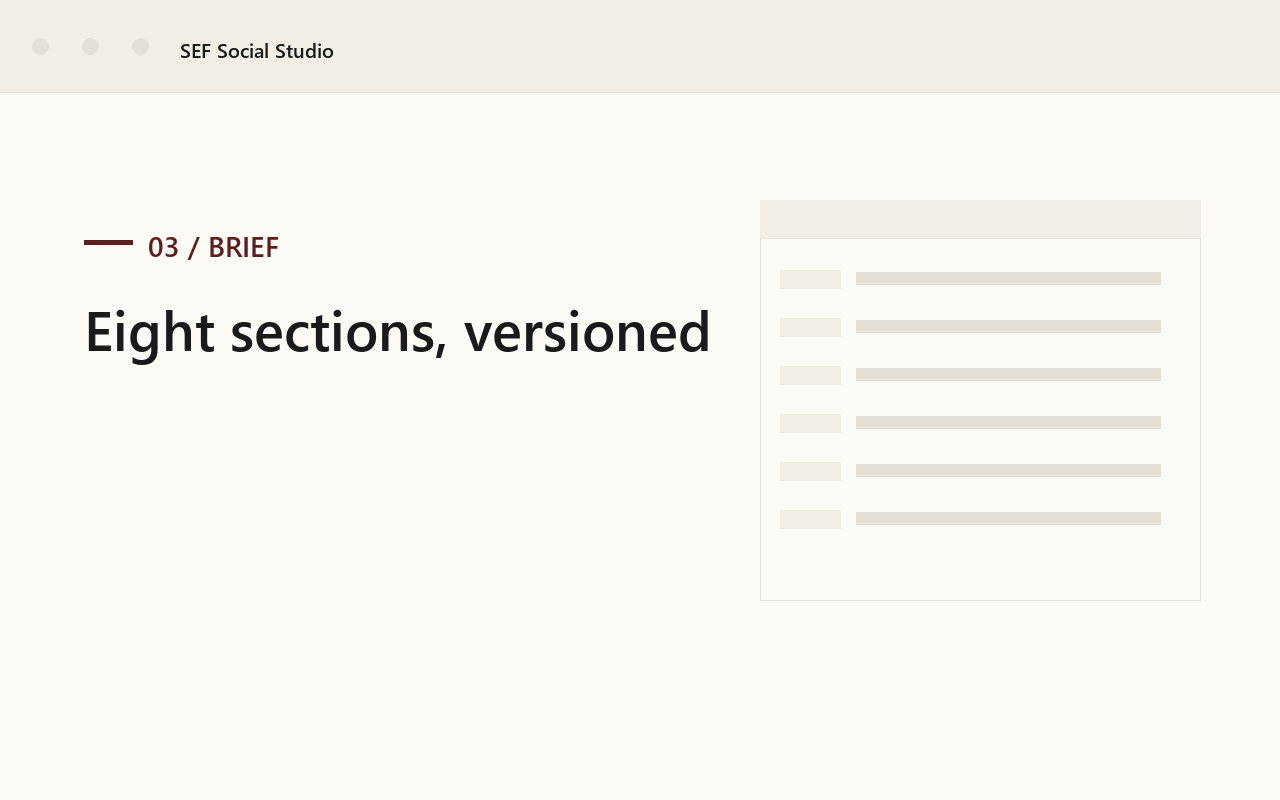This screenshot has width=1280, height=800.
Task: Click the first row's long text line
Action: coord(1008,279)
